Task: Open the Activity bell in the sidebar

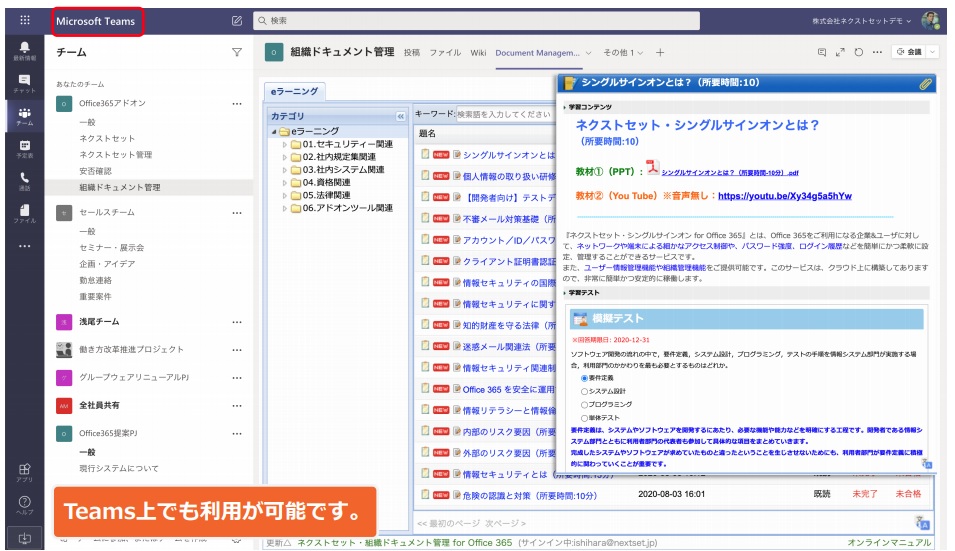Action: (x=24, y=49)
